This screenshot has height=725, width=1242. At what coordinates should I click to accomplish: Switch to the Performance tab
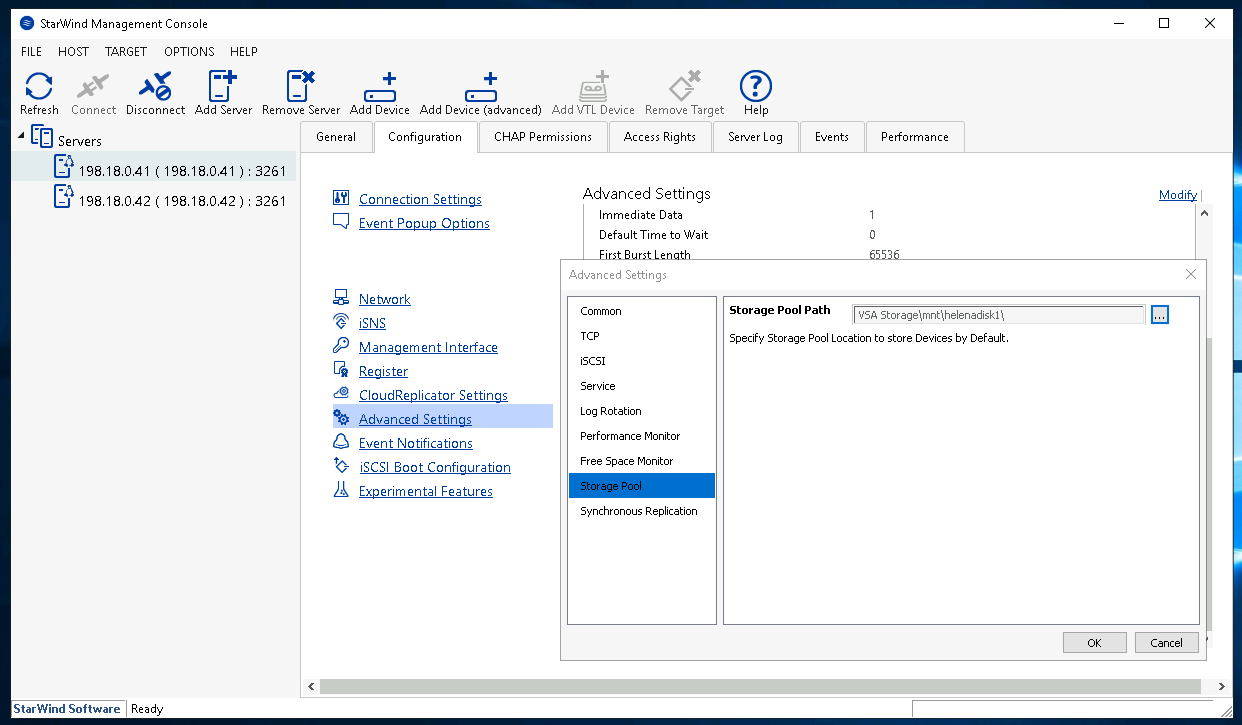(x=914, y=137)
